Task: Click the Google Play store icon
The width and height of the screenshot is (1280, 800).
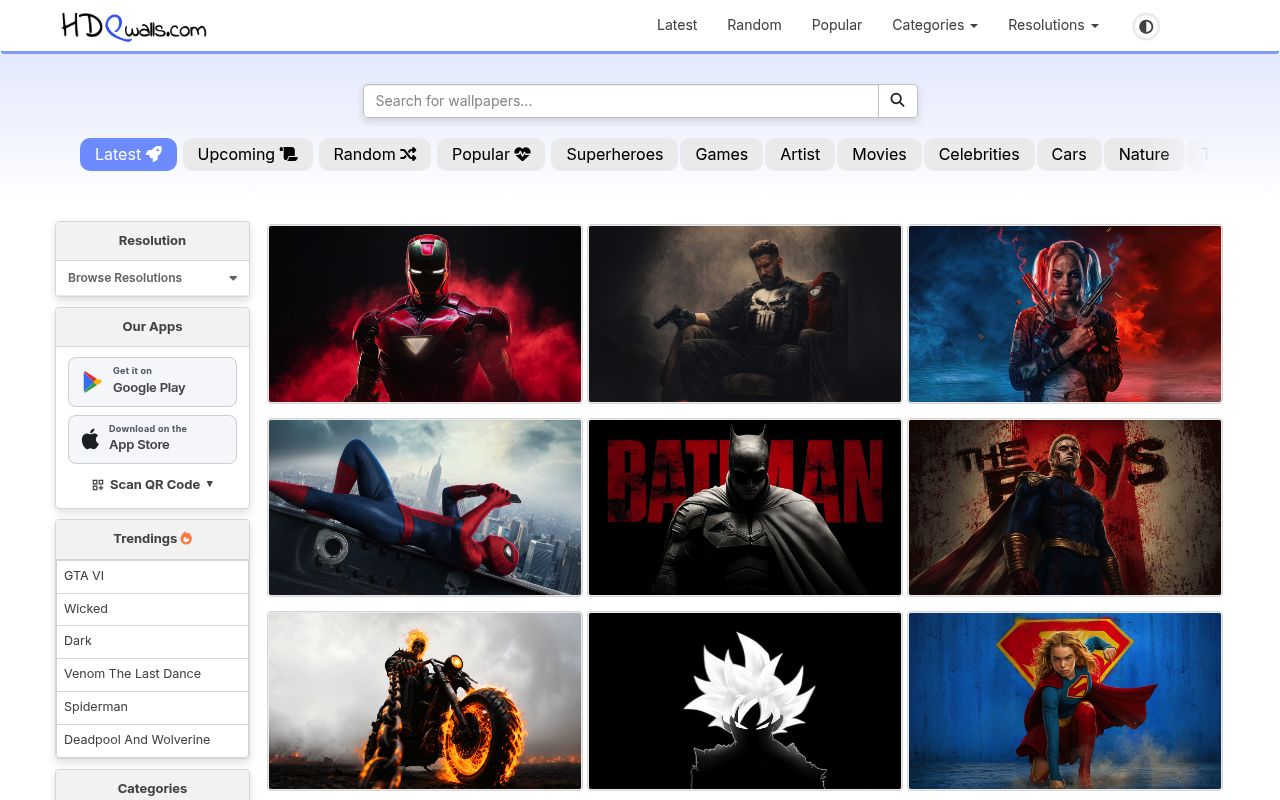Action: point(93,381)
